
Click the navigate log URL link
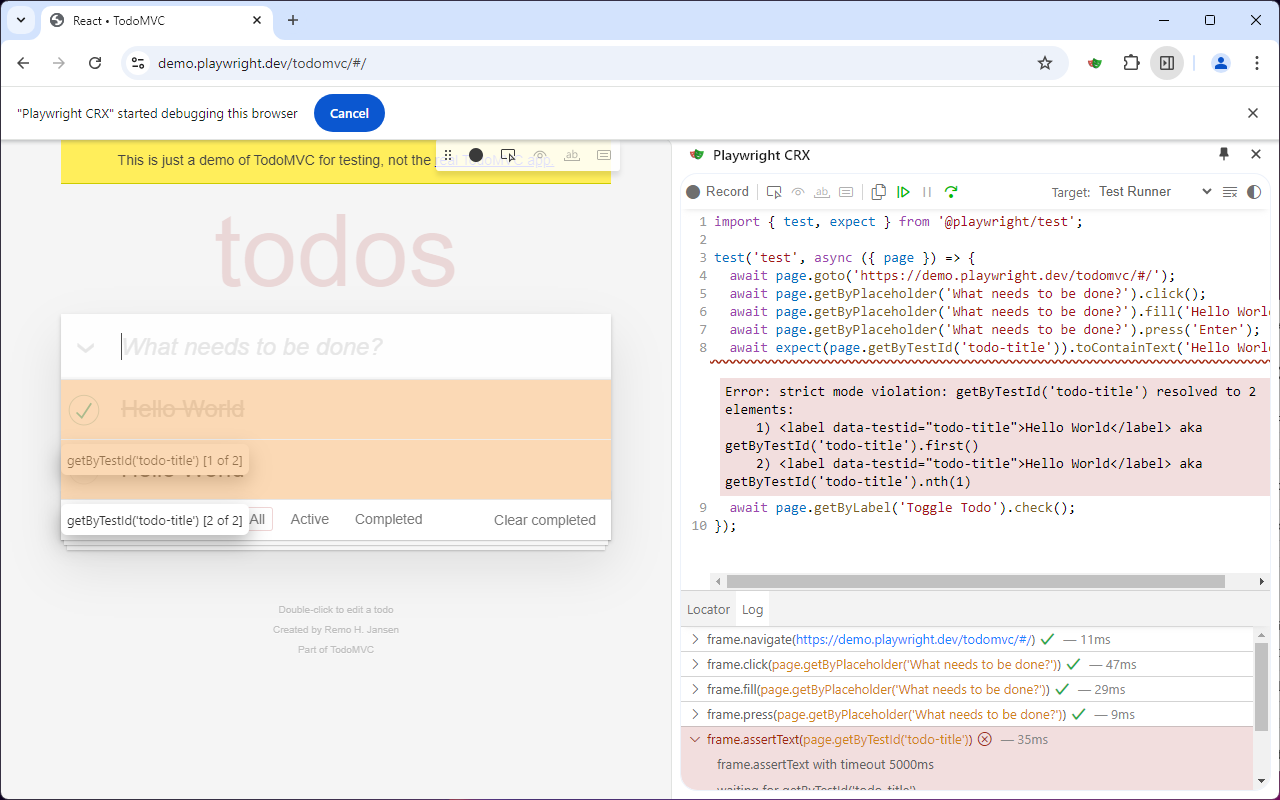(913, 639)
